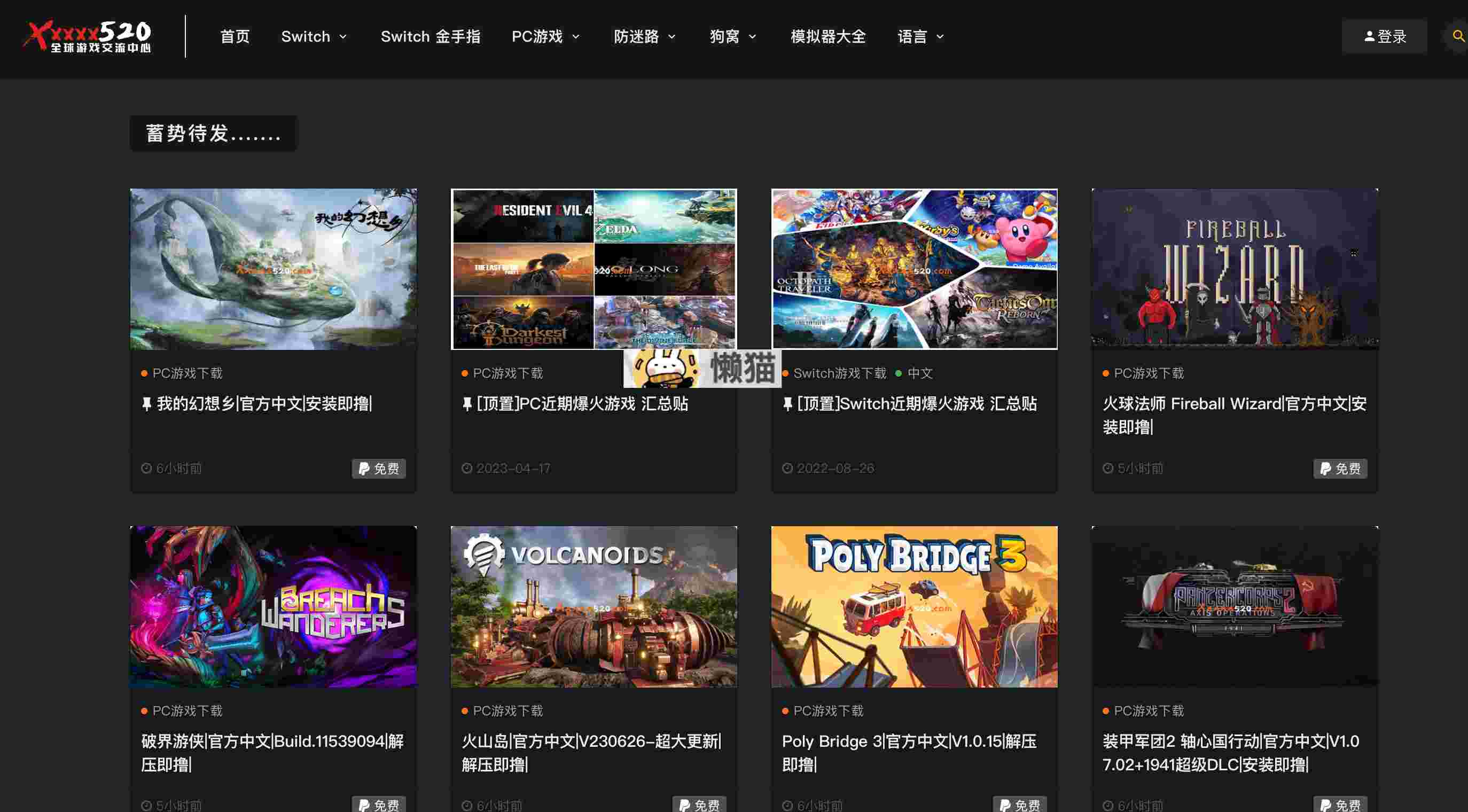Open Panzer Corps 2 thumbnail
This screenshot has height=812, width=1468.
pyautogui.click(x=1235, y=606)
